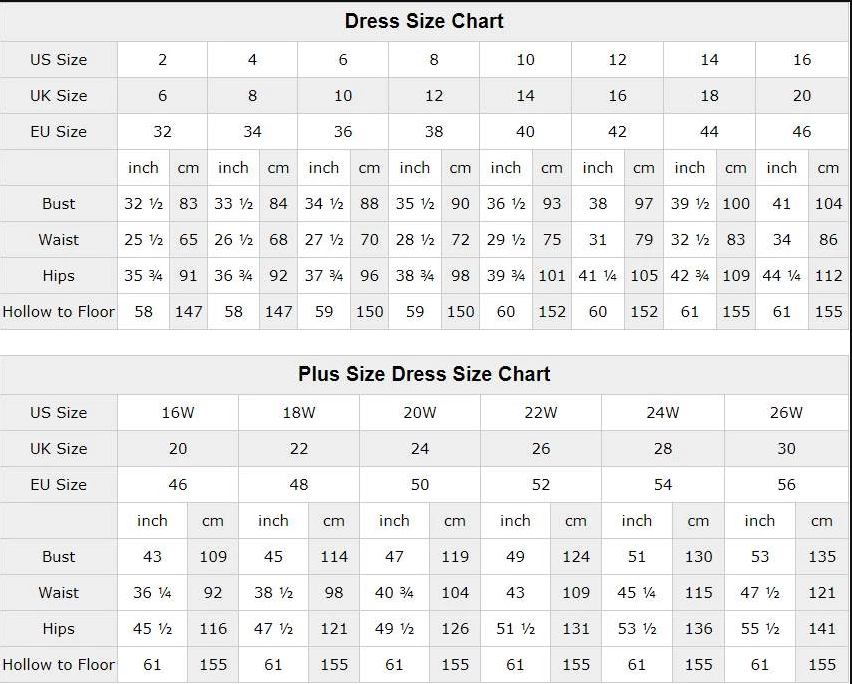Viewport: 852px width, 684px height.
Task: Click the Bust row label in plus size chart
Action: [59, 556]
